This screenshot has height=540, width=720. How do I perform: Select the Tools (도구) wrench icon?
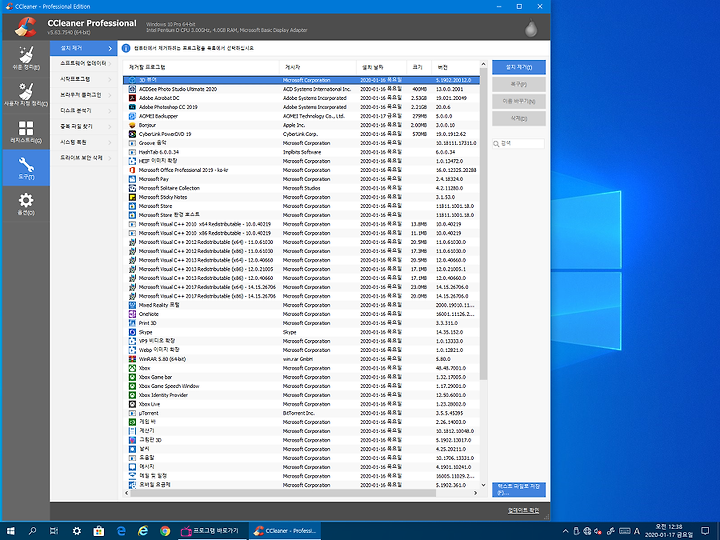(26, 168)
